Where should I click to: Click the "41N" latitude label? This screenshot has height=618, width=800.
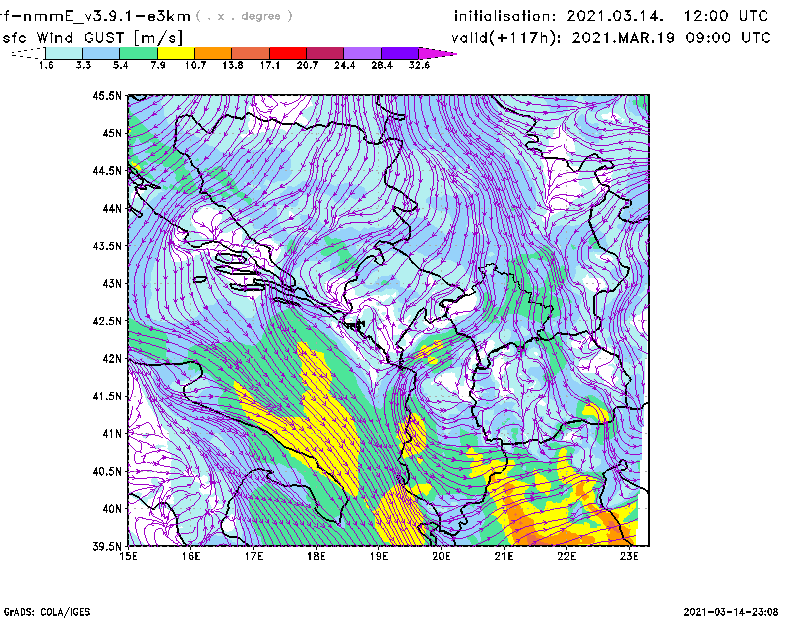[x=112, y=434]
